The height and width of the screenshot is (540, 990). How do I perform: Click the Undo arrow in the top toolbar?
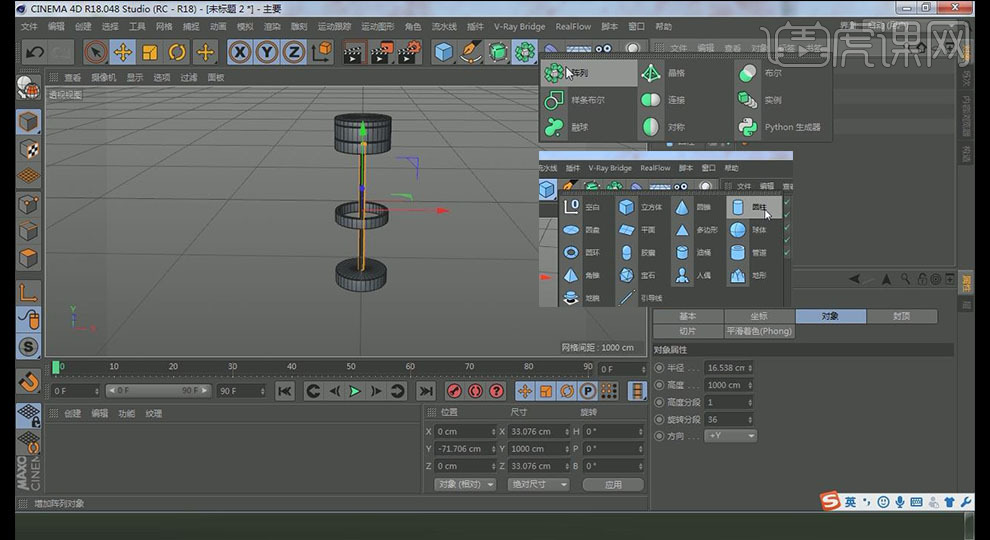(x=34, y=52)
